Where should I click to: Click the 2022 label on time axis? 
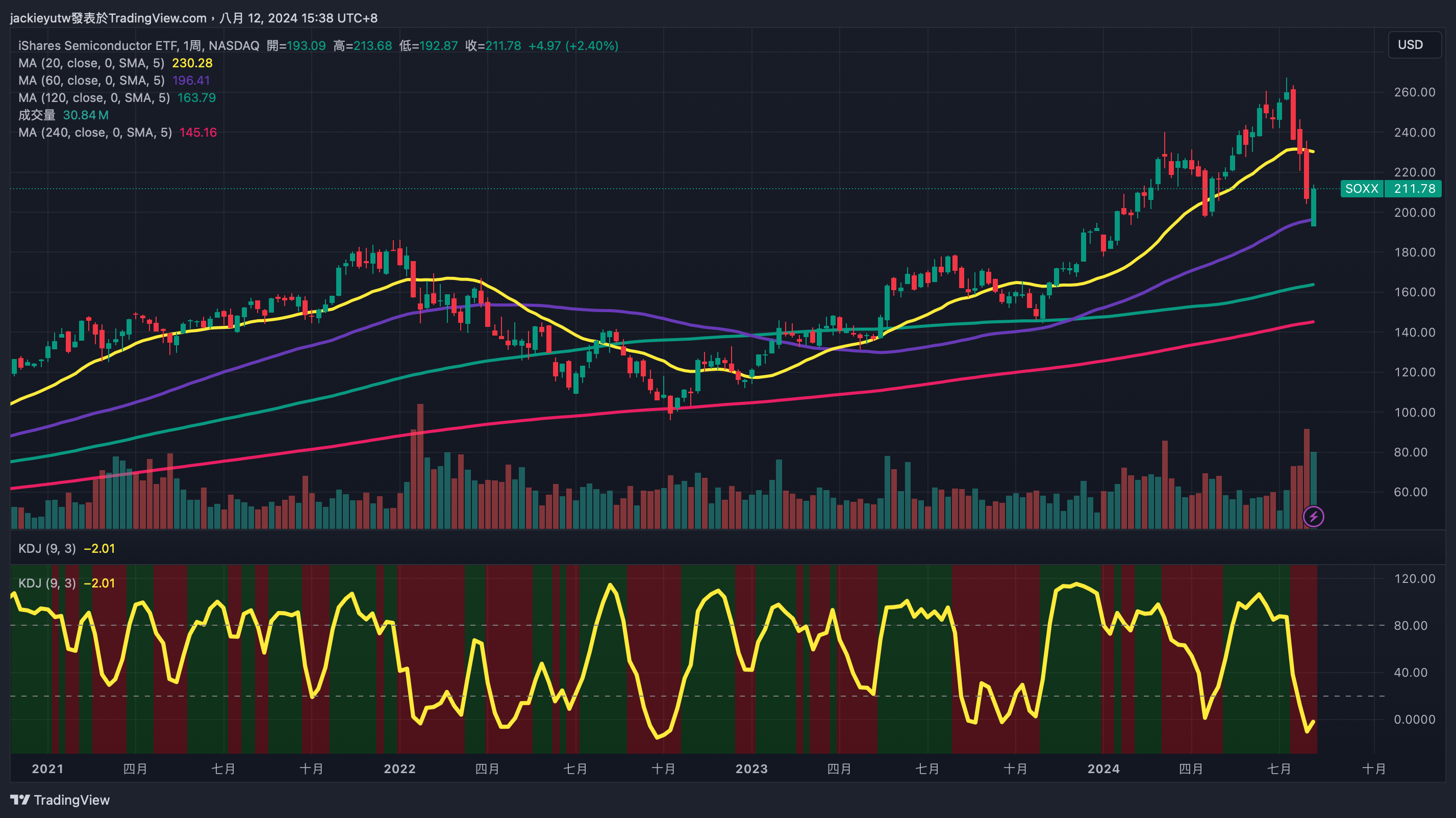[x=399, y=769]
